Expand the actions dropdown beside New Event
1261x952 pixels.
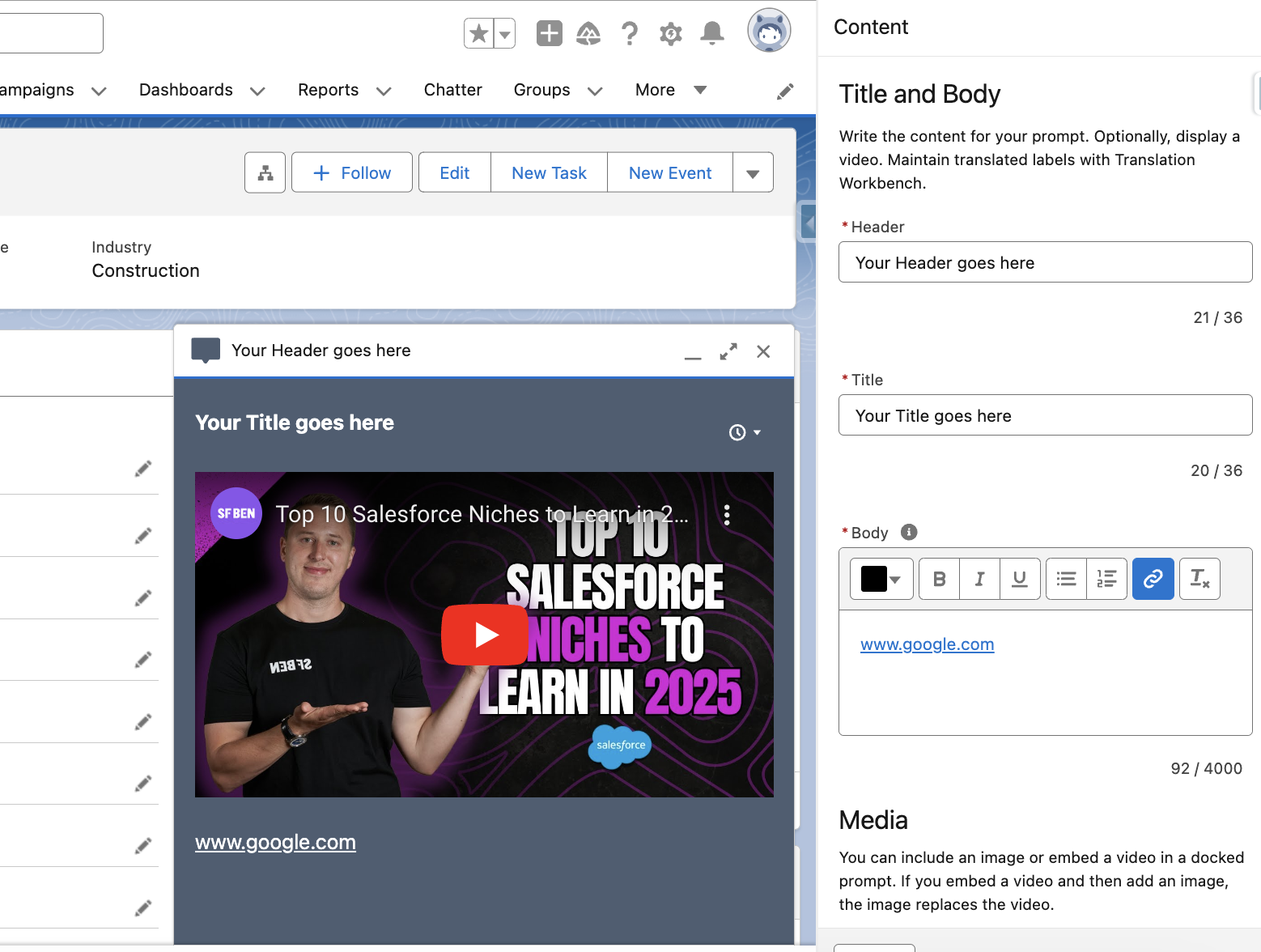click(x=753, y=173)
